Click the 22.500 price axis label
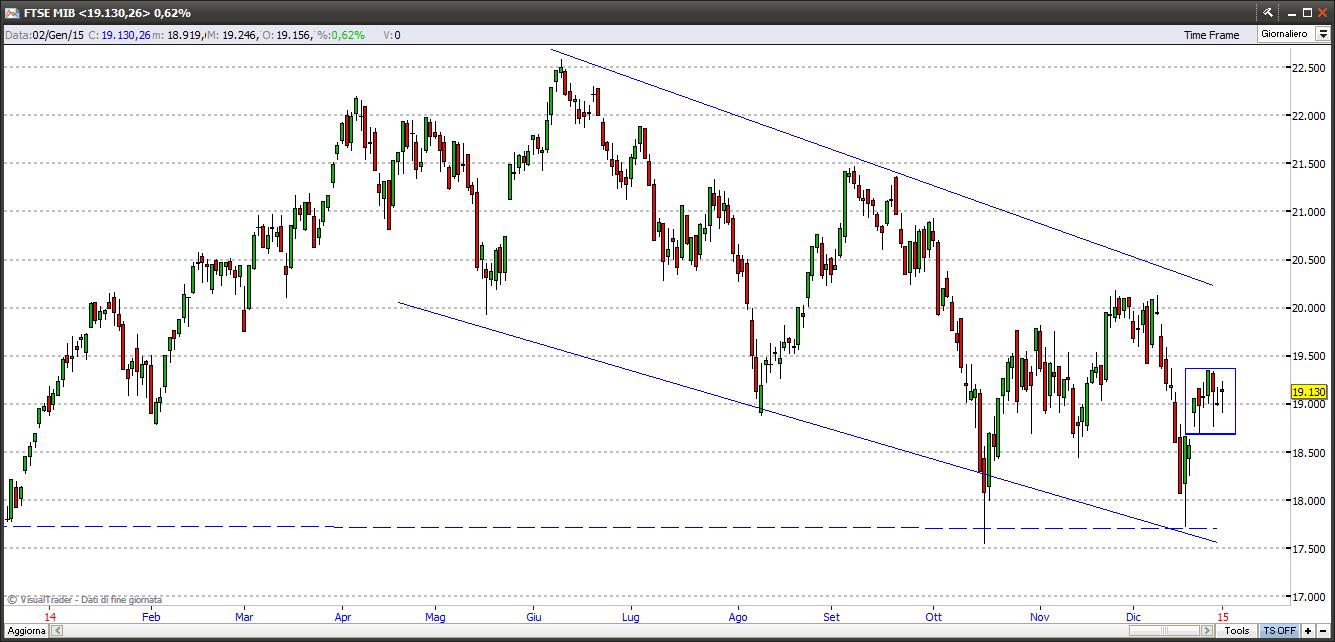This screenshot has width=1335, height=642. [x=1309, y=68]
